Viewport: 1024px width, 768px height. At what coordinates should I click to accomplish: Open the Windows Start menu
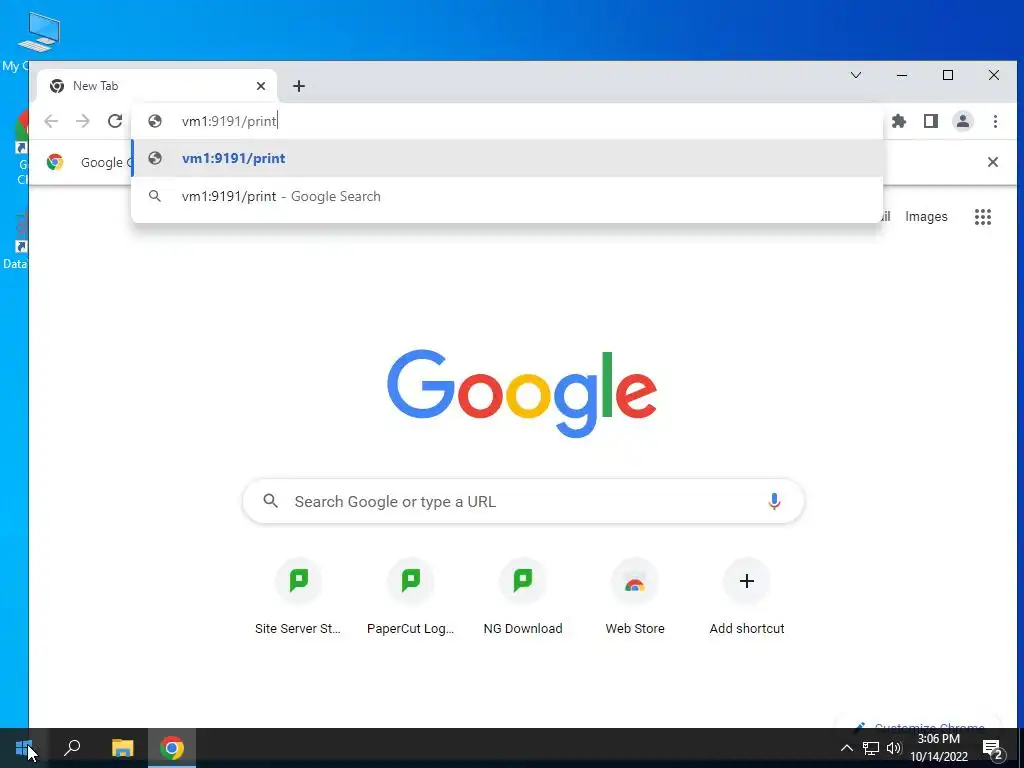(24, 748)
